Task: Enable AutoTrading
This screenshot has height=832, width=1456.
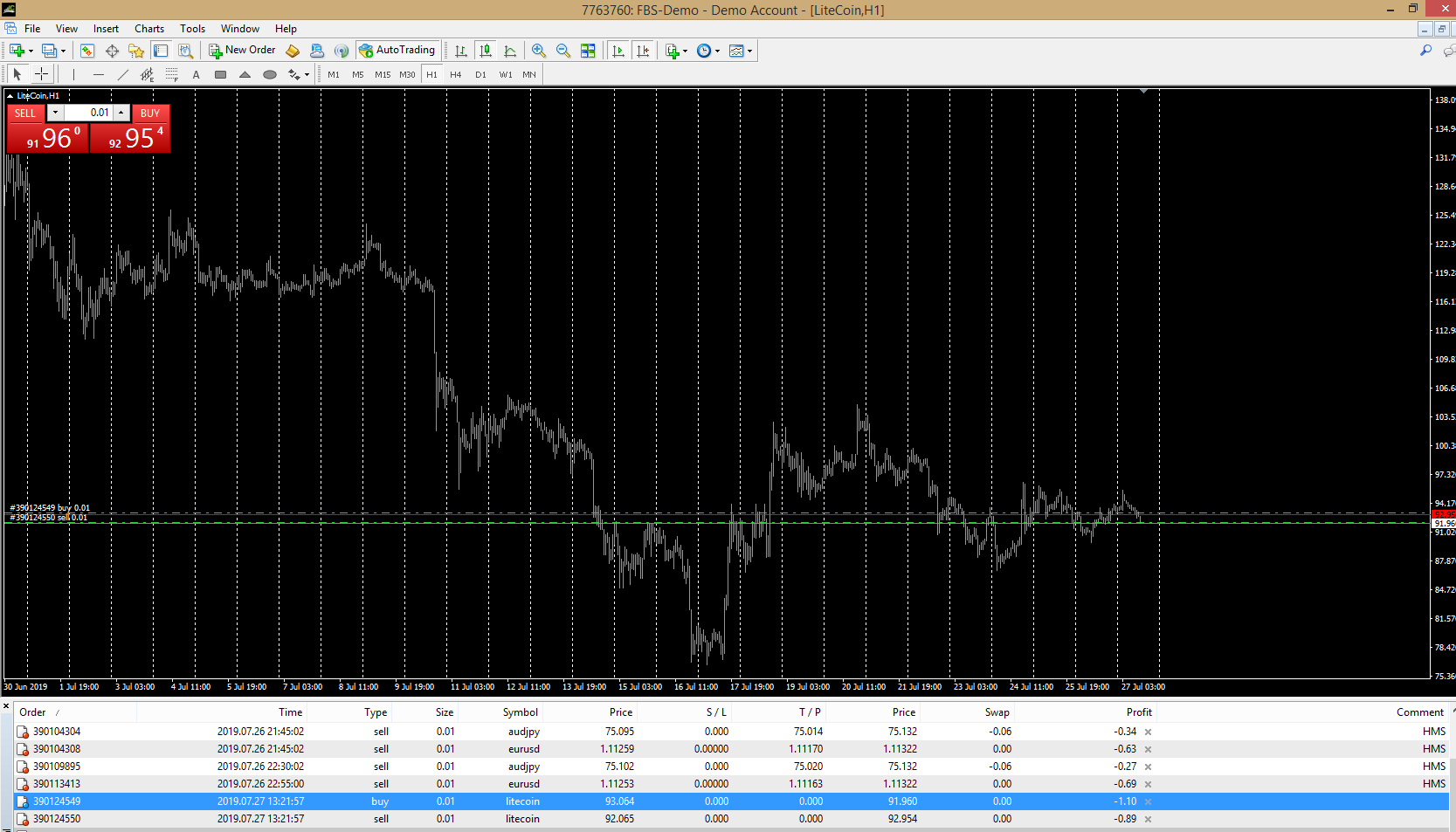Action: [397, 50]
